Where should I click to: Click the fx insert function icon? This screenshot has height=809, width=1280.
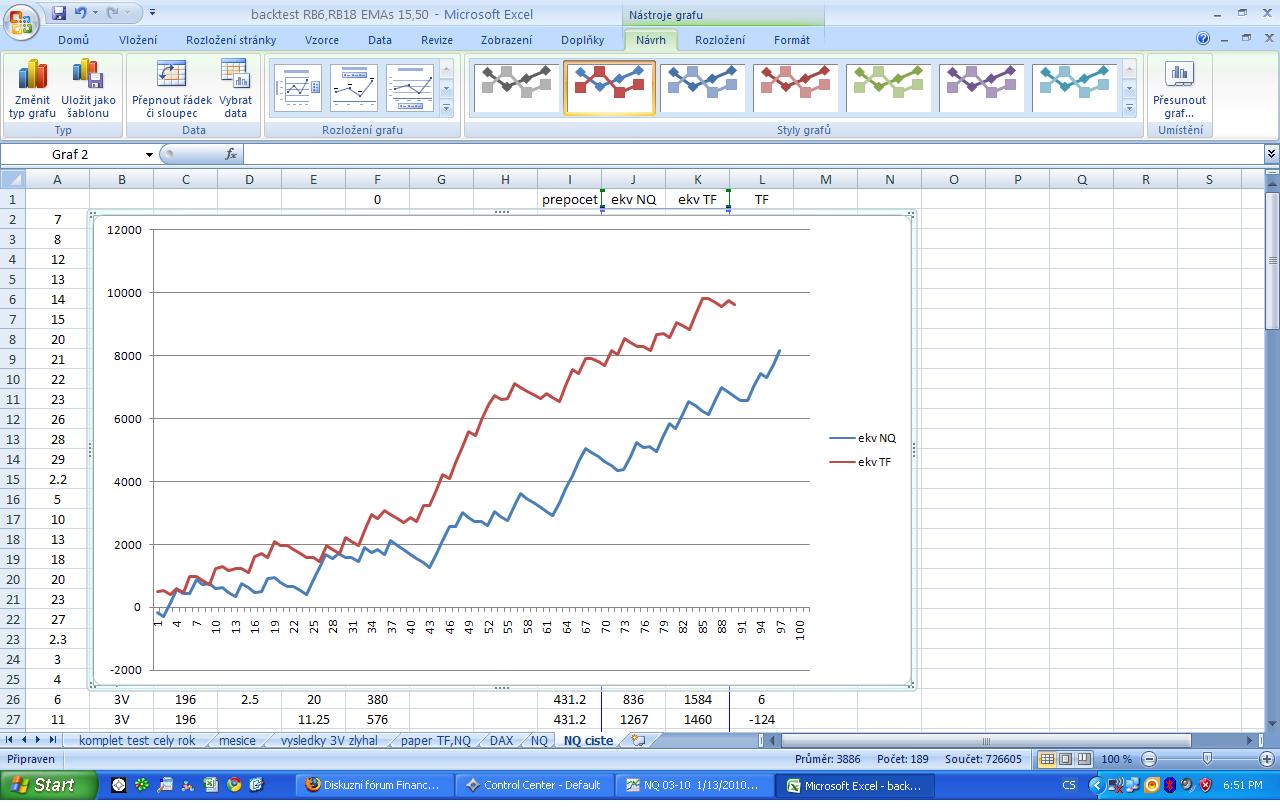(x=231, y=154)
